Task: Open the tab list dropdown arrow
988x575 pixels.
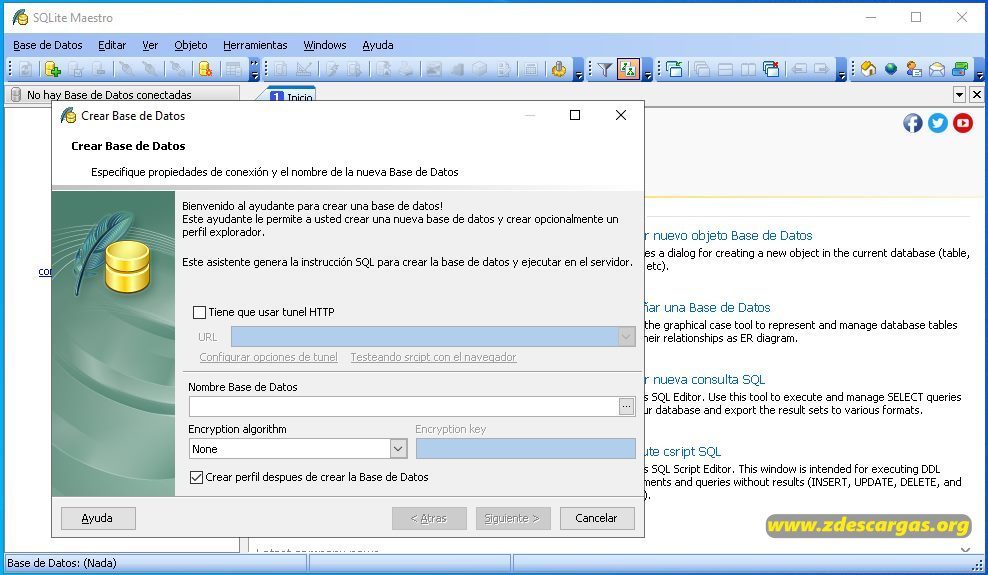Action: (x=959, y=95)
